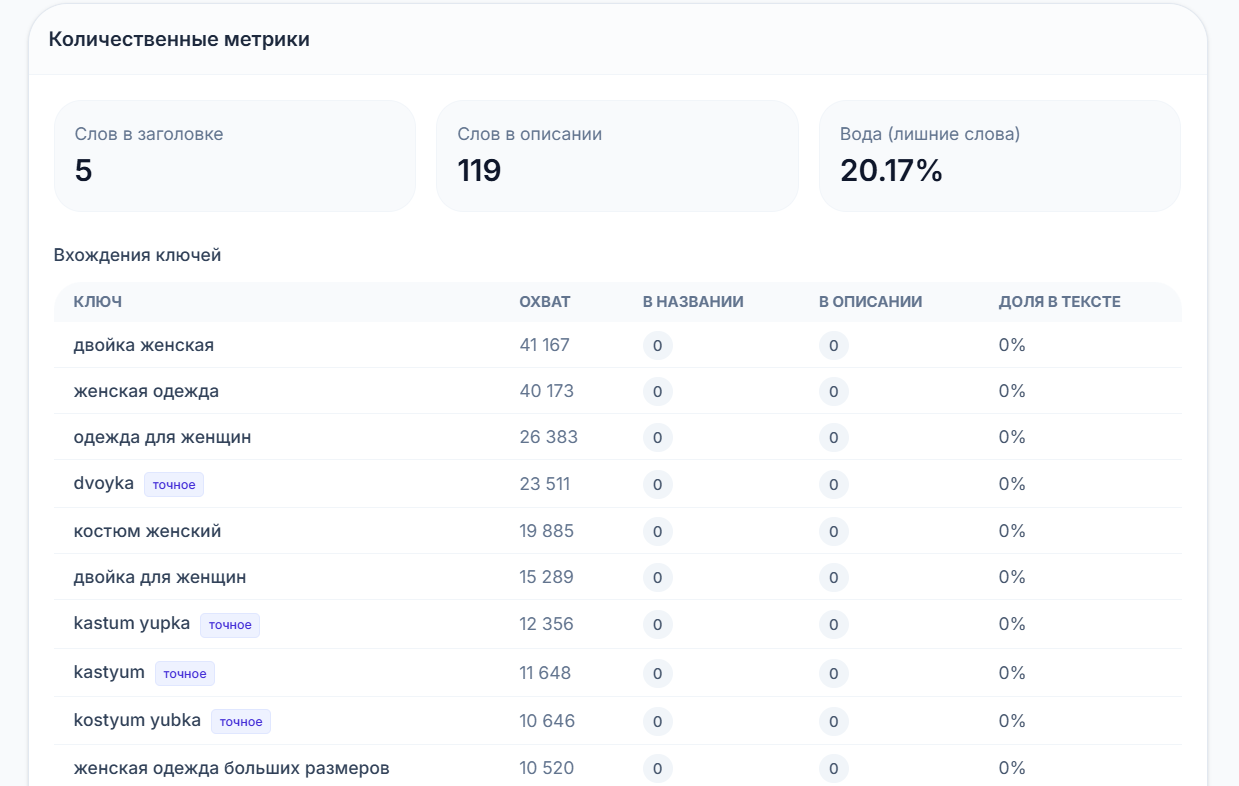The image size is (1239, 786).
Task: Click 'точное' badge beside kostyum yubka
Action: [241, 722]
